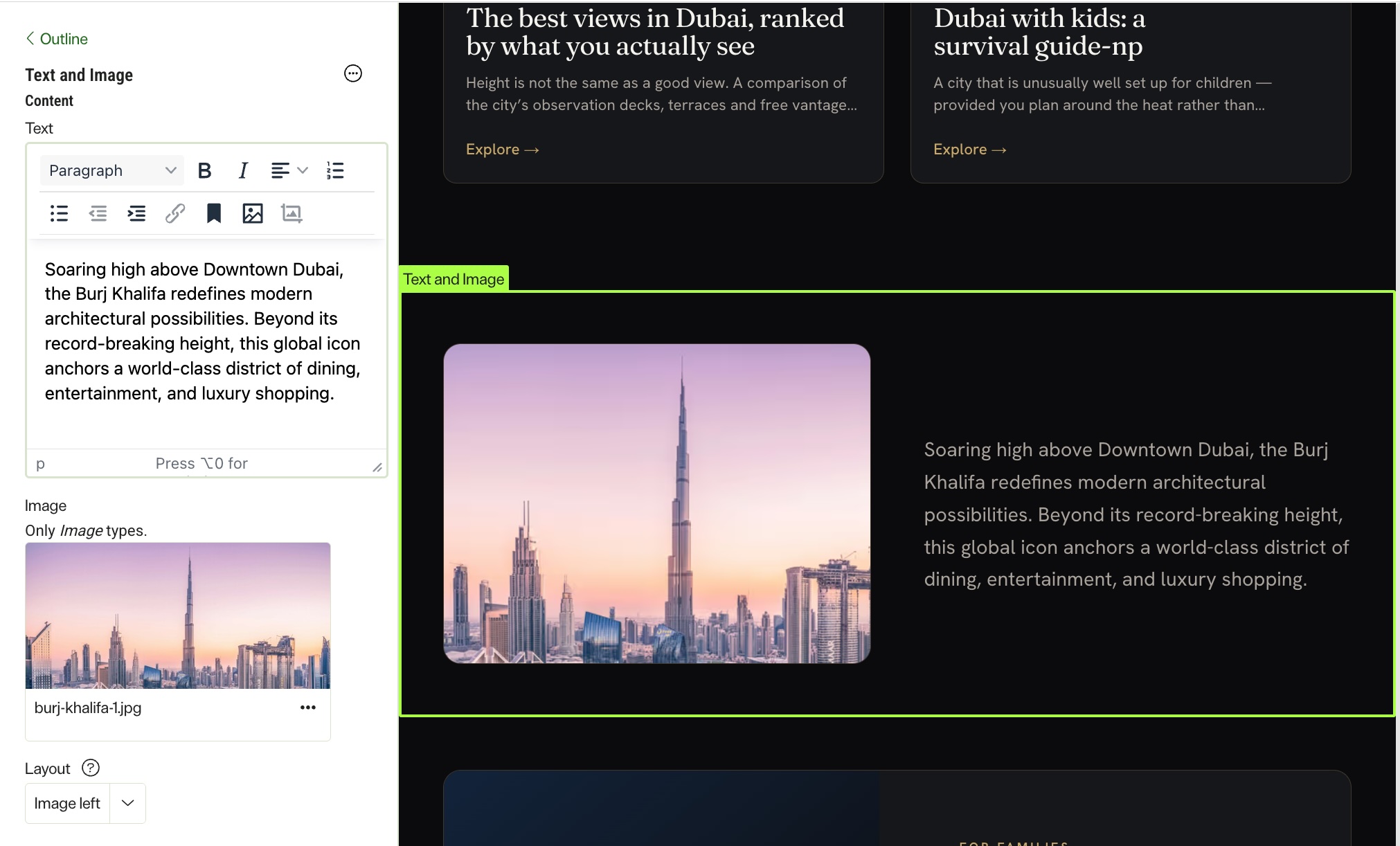Click the 'Press ⌥0 for' help hint

201,463
